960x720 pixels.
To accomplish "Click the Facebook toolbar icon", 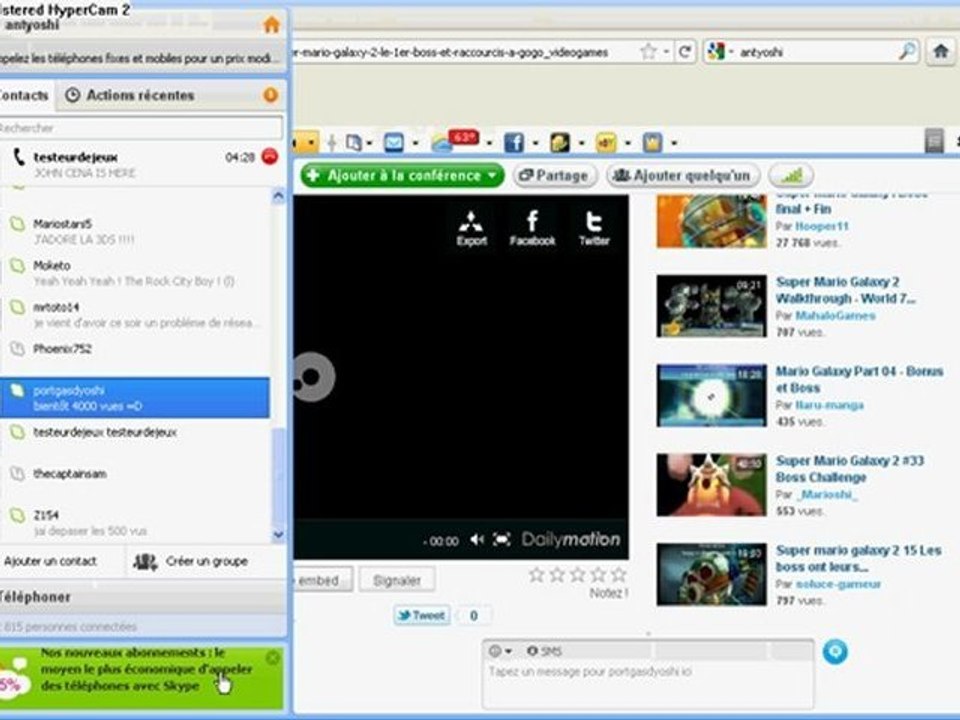I will click(514, 143).
